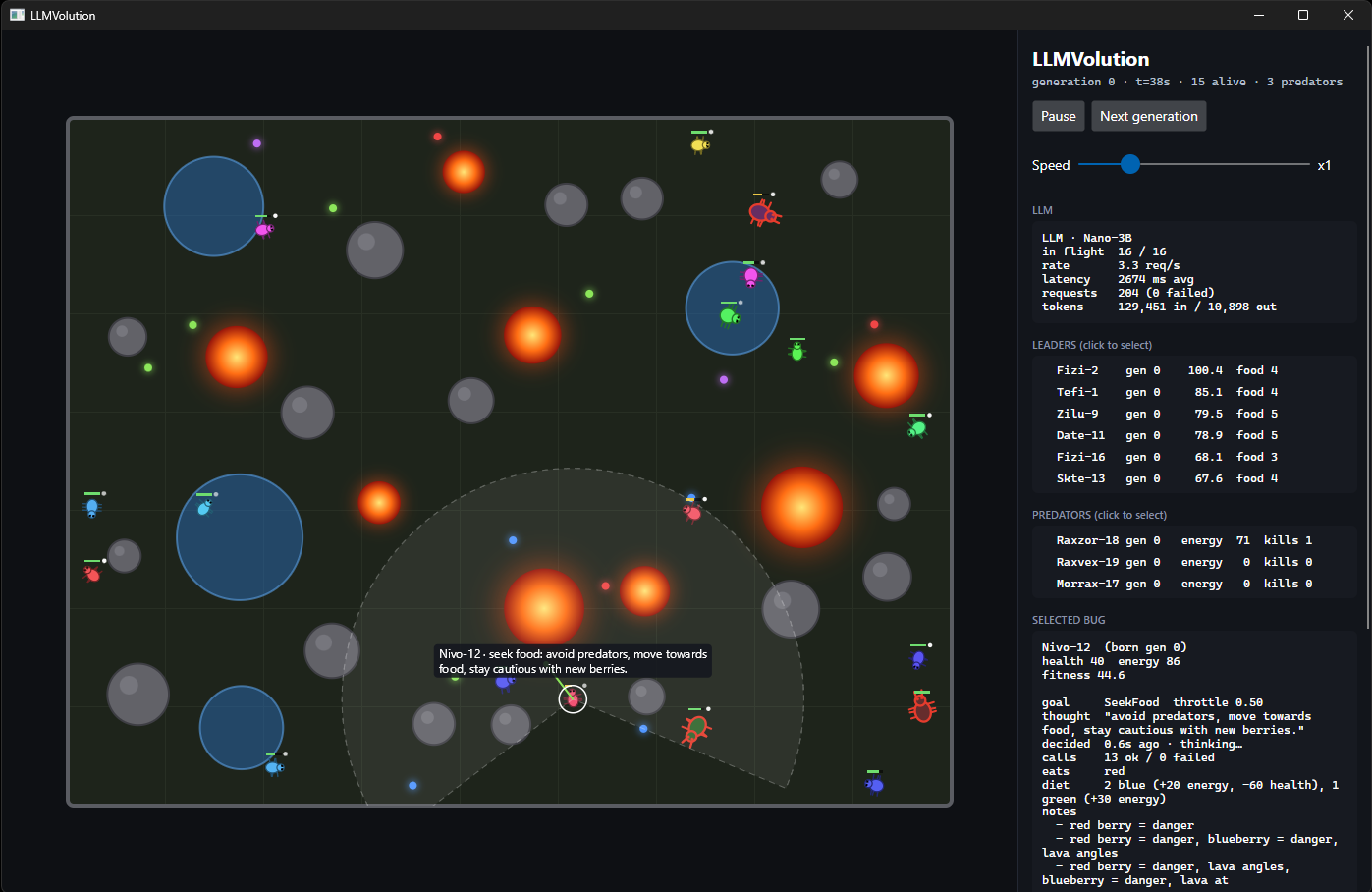Click the blue bug below the bottom-left pond
The height and width of the screenshot is (892, 1372).
(x=274, y=767)
